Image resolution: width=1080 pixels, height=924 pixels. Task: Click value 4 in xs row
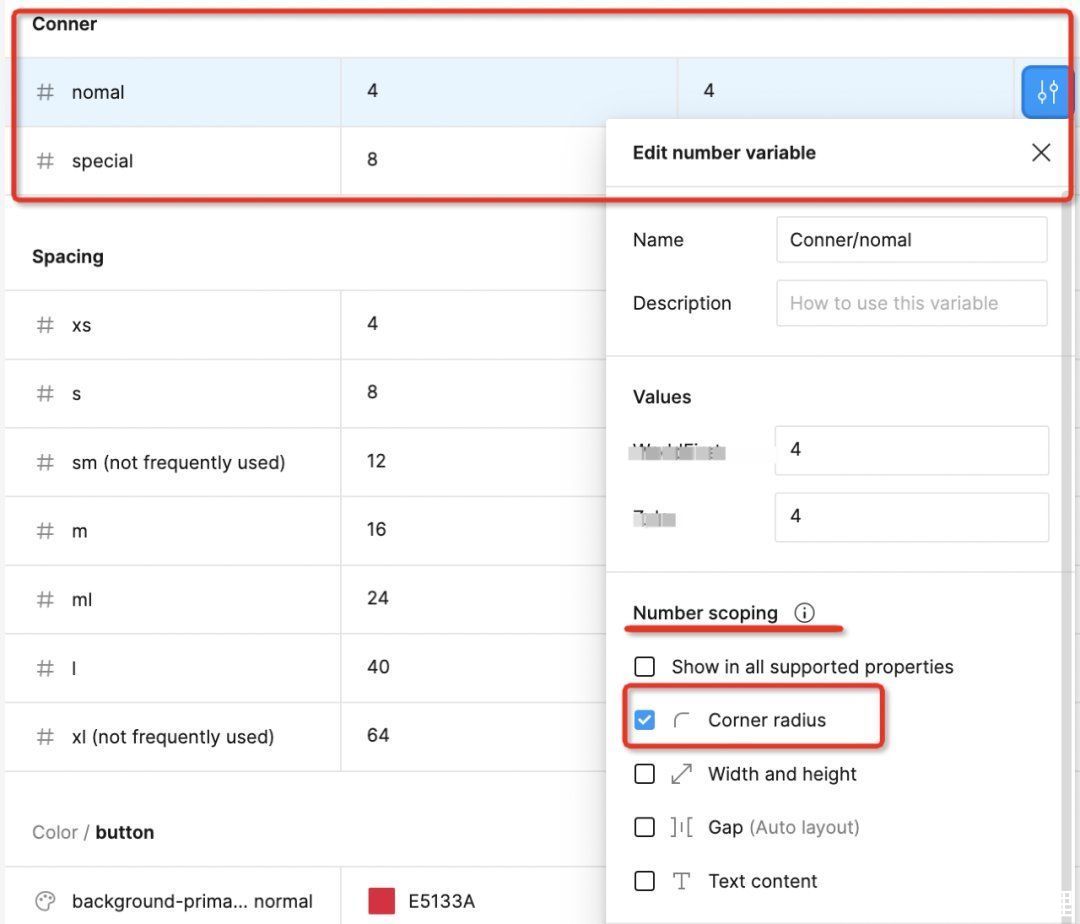point(372,324)
